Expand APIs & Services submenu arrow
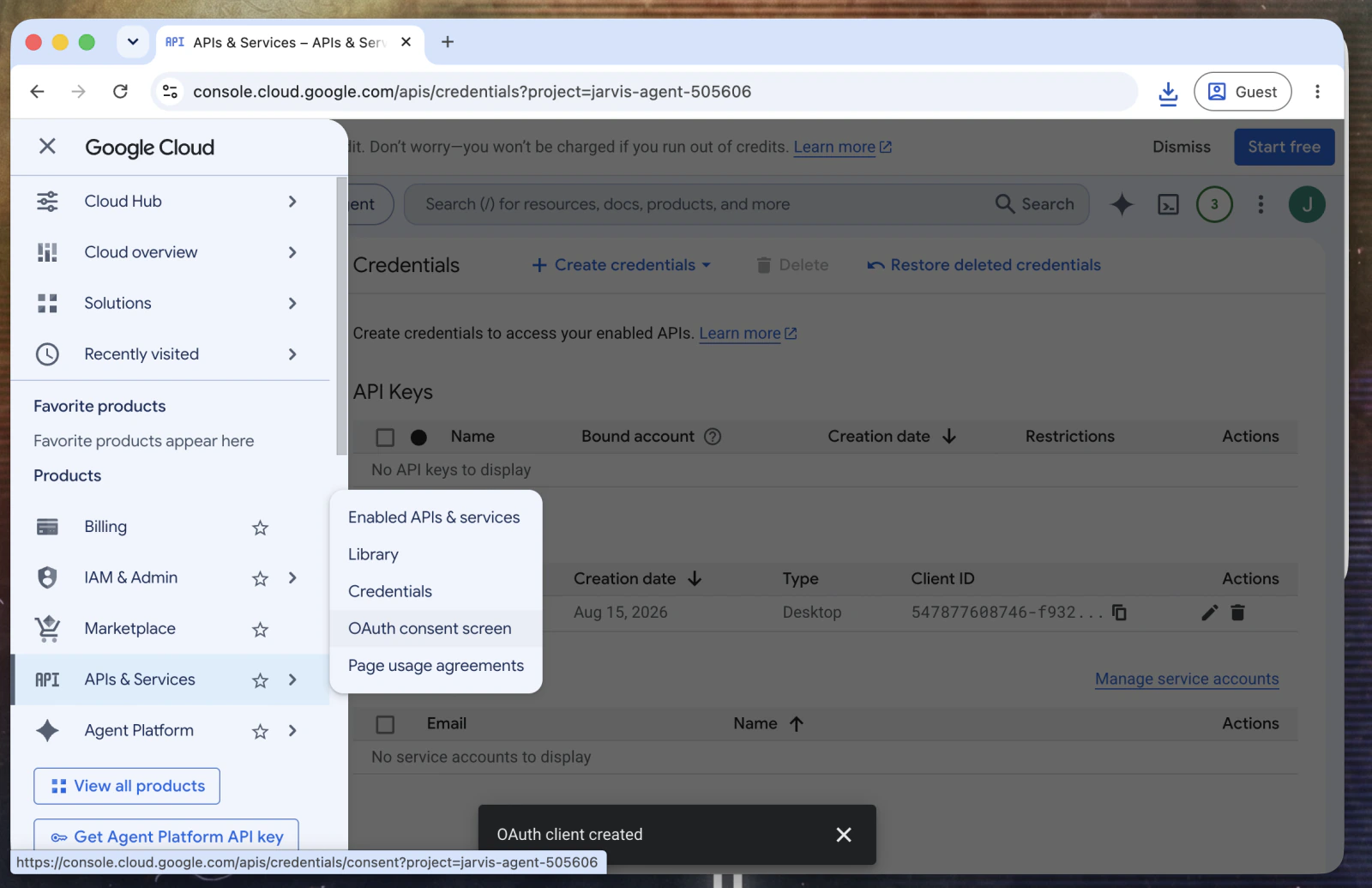Image resolution: width=1372 pixels, height=888 pixels. [x=292, y=680]
